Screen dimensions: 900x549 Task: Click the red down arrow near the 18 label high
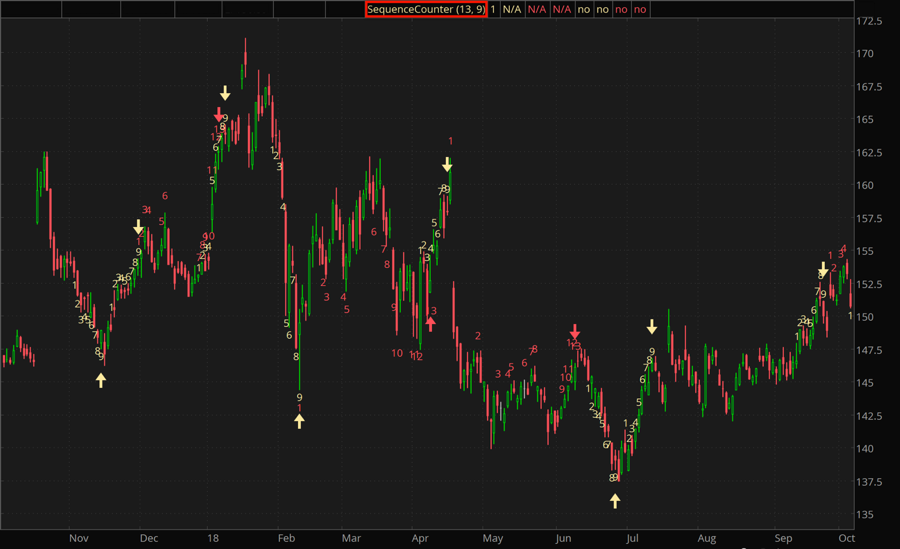219,113
